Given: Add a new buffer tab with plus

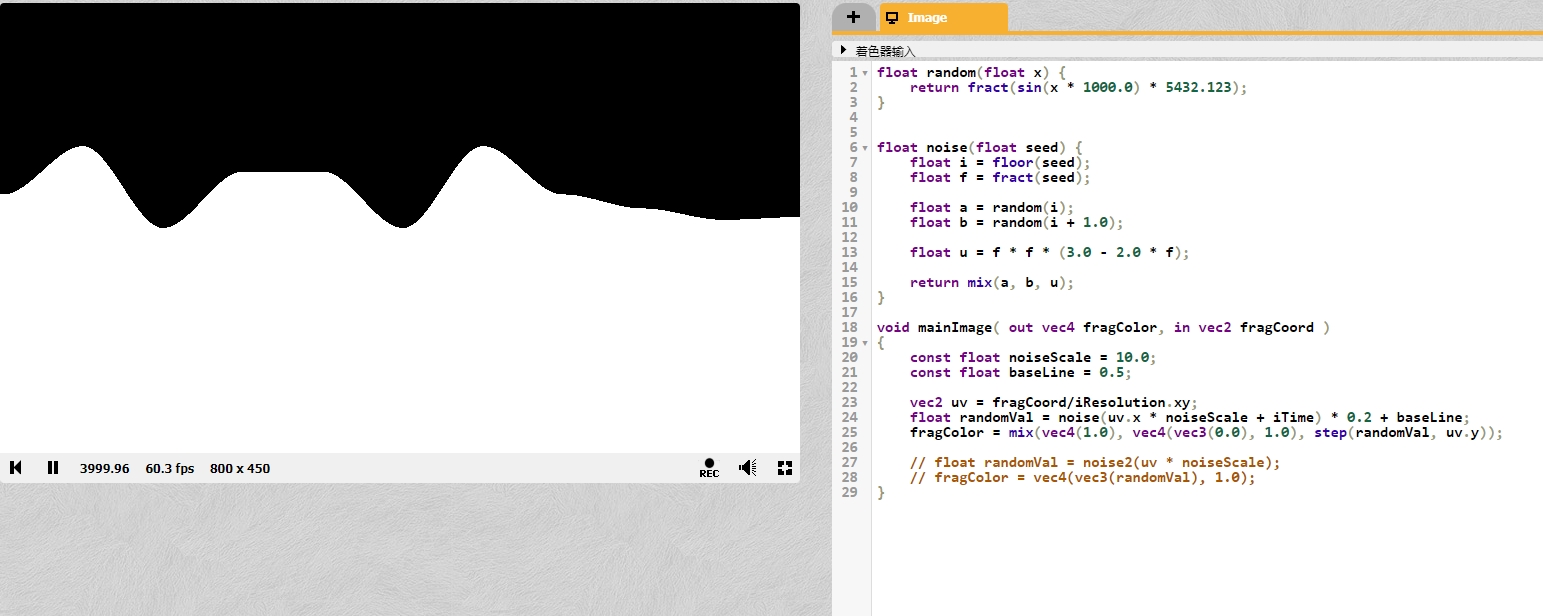Looking at the screenshot, I should click(853, 17).
